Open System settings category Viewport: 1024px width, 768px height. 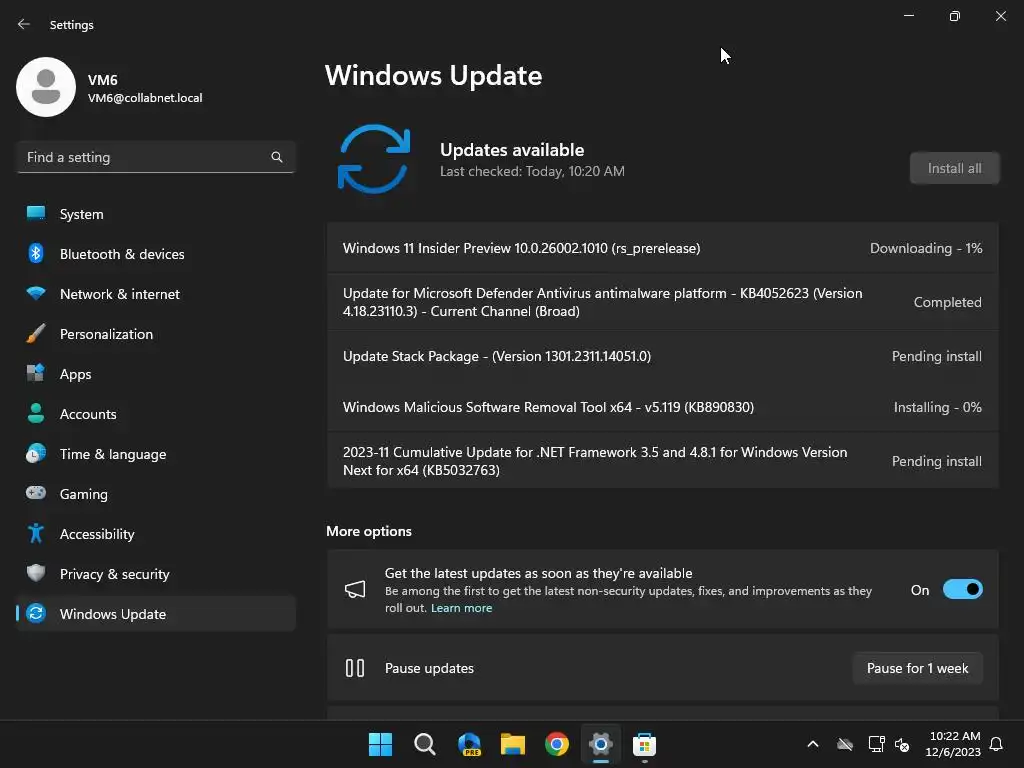coord(82,214)
